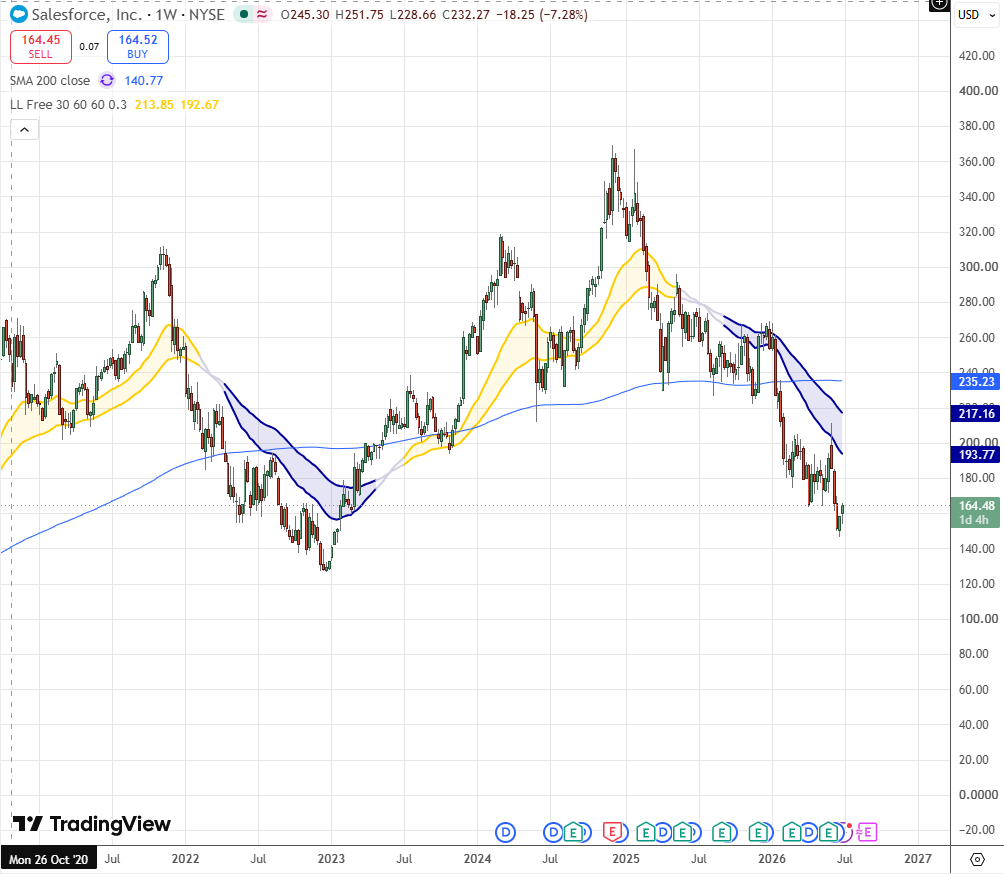Click the open price O245.30

305,15
